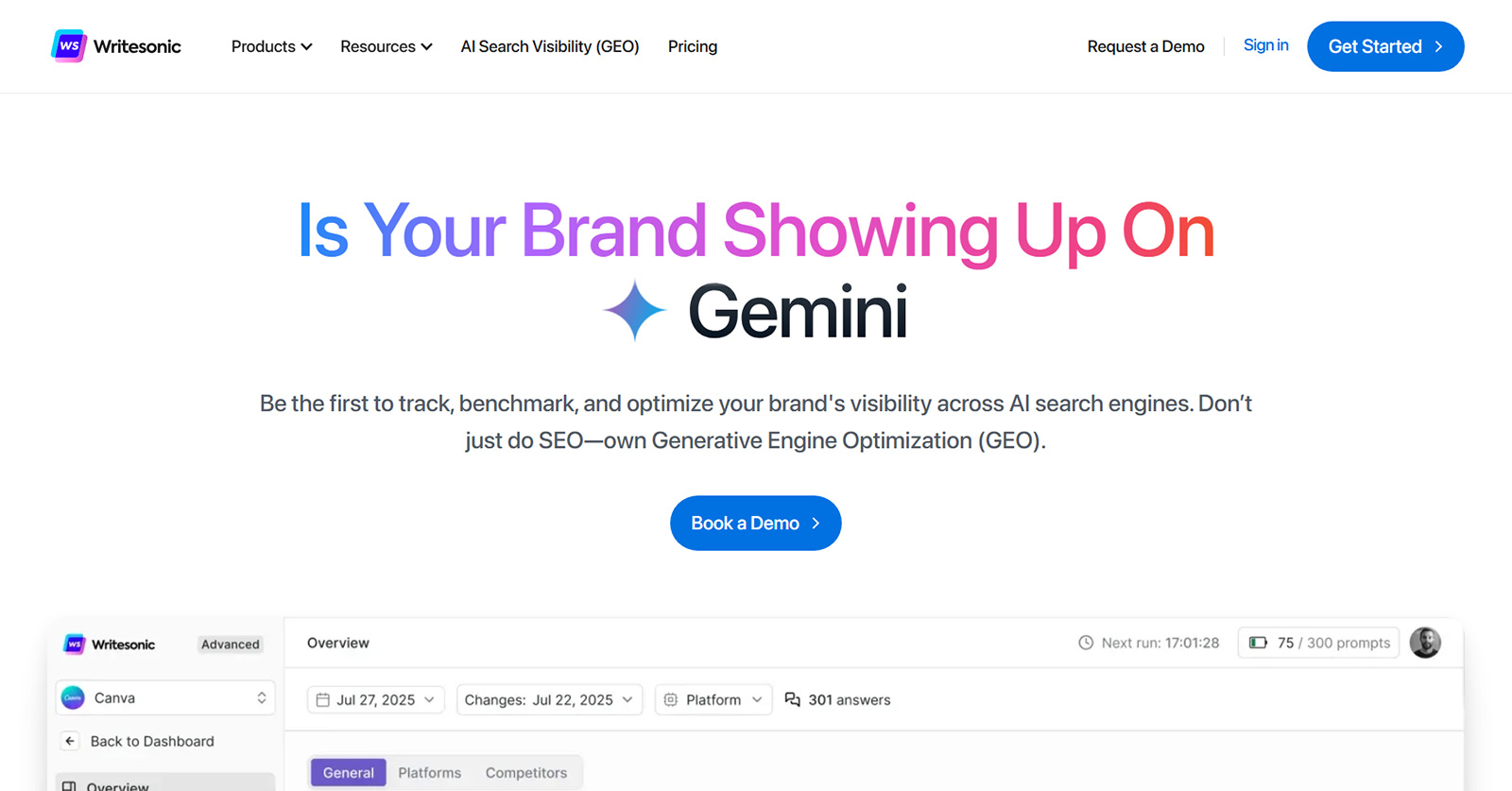The width and height of the screenshot is (1512, 791).
Task: Click the Canva brand logo circle
Action: tap(73, 697)
